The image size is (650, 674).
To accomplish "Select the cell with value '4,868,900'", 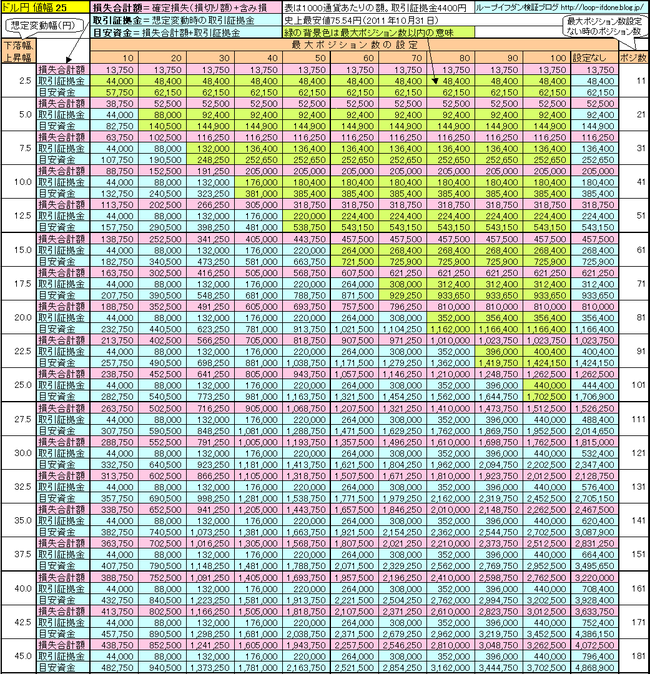I will click(595, 668).
